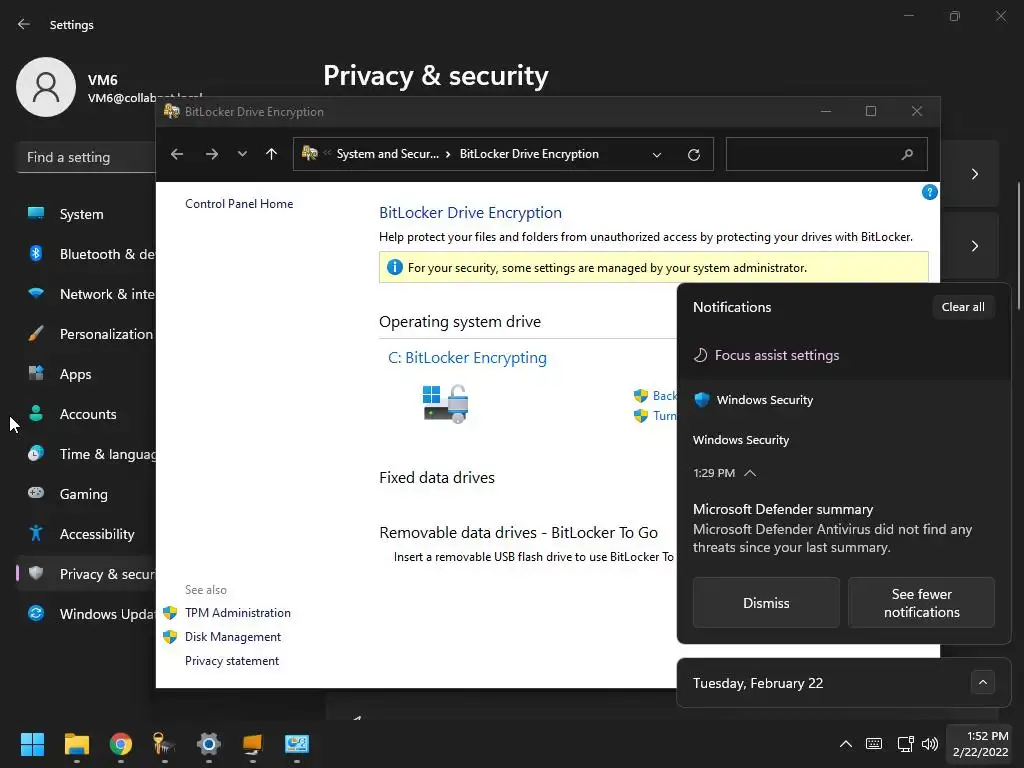Click the Accounts person icon
The width and height of the screenshot is (1024, 768).
click(x=36, y=413)
